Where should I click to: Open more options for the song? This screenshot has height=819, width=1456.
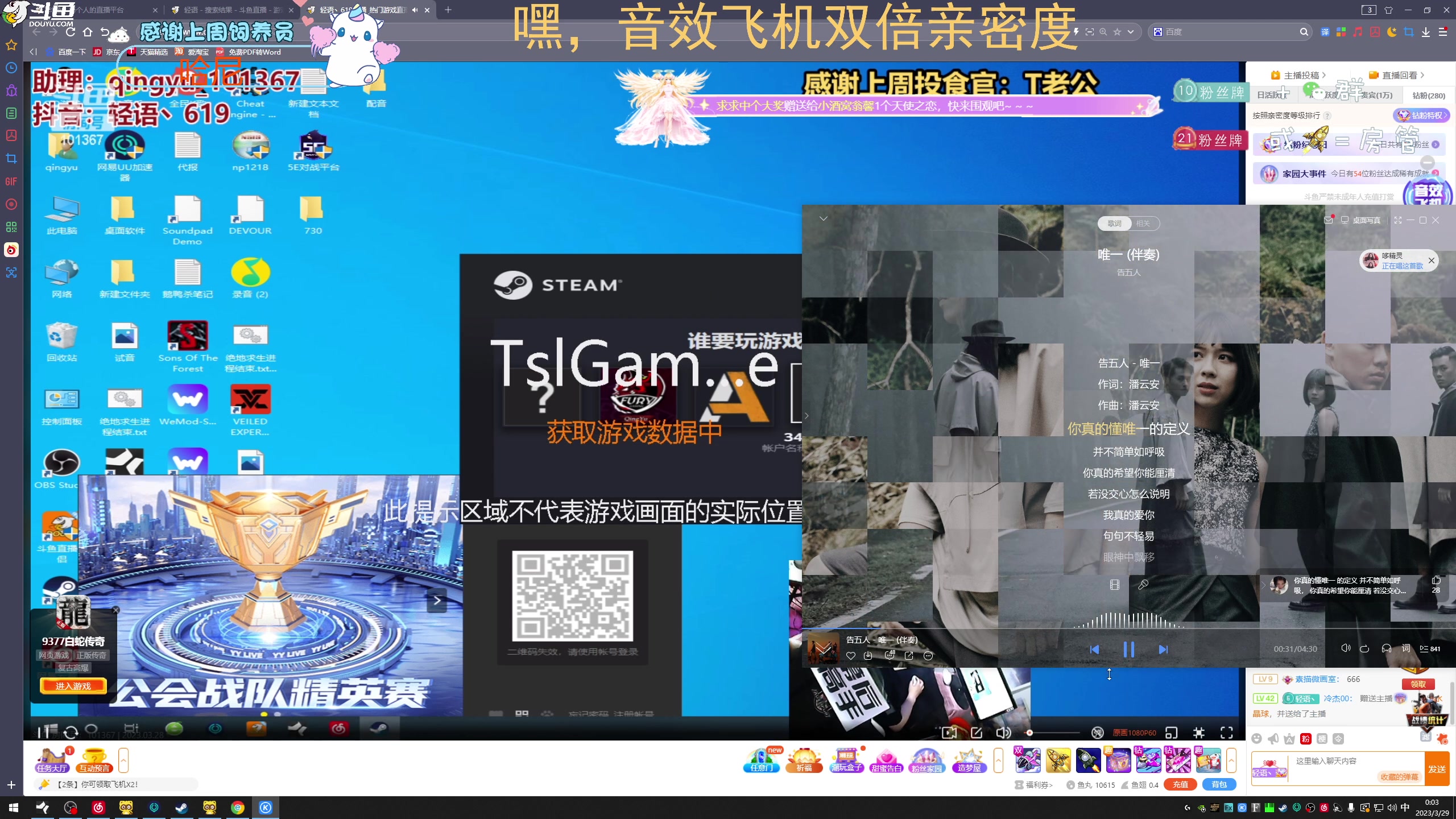928,656
